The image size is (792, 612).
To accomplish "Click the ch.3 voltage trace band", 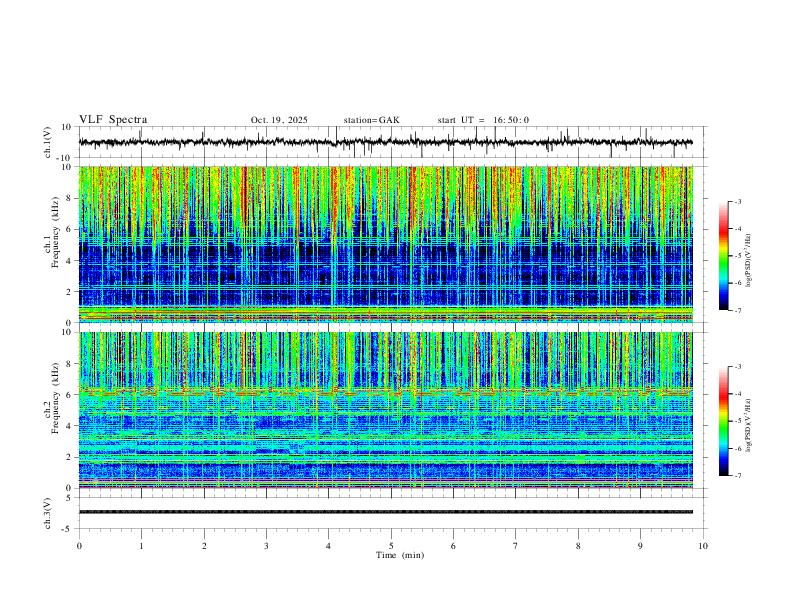I will click(385, 512).
